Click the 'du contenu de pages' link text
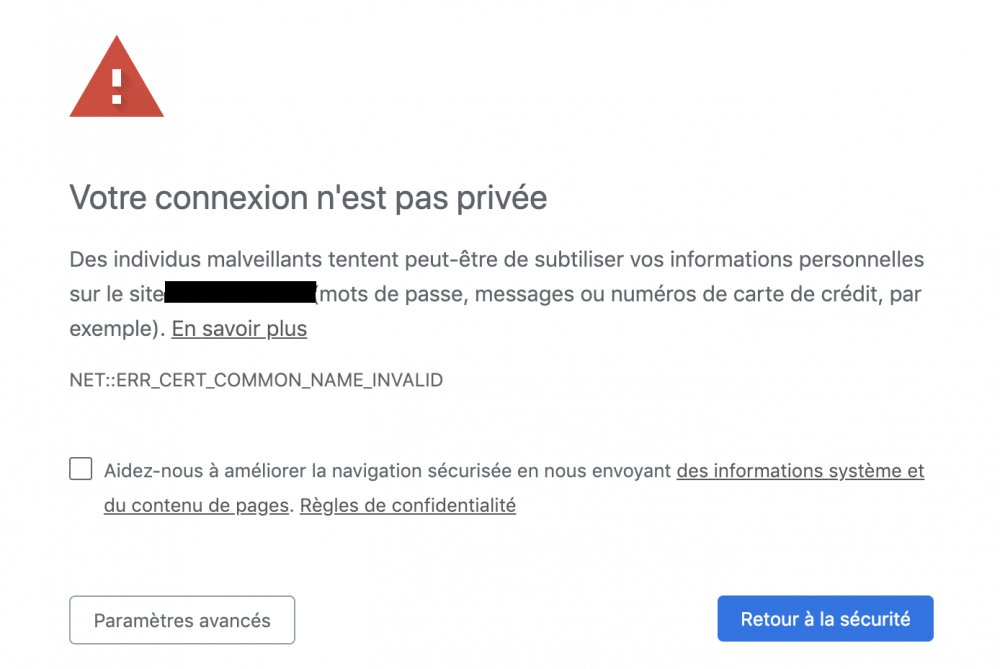This screenshot has width=1000, height=669. click(x=196, y=505)
